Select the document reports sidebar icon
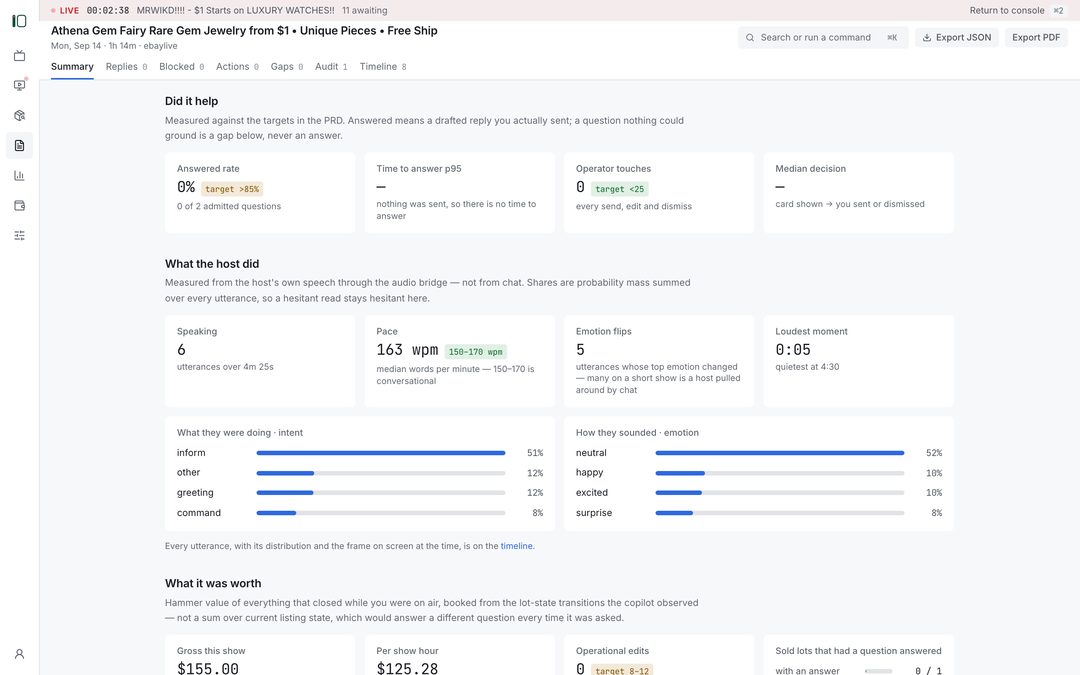 [x=19, y=145]
